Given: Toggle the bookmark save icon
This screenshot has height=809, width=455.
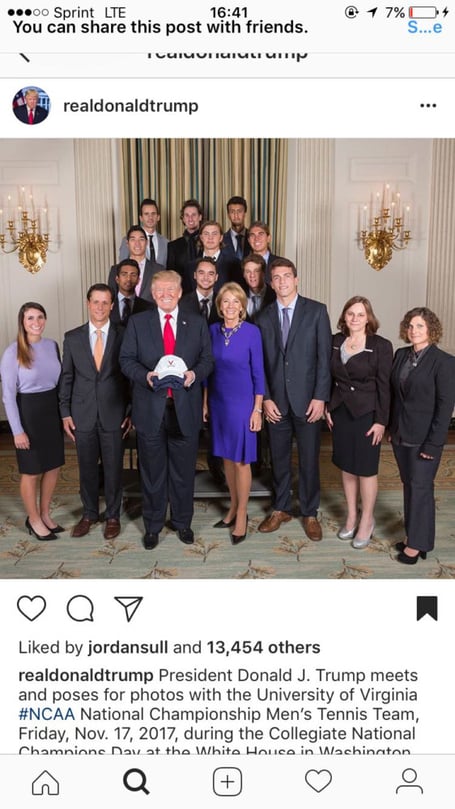Looking at the screenshot, I should [427, 608].
